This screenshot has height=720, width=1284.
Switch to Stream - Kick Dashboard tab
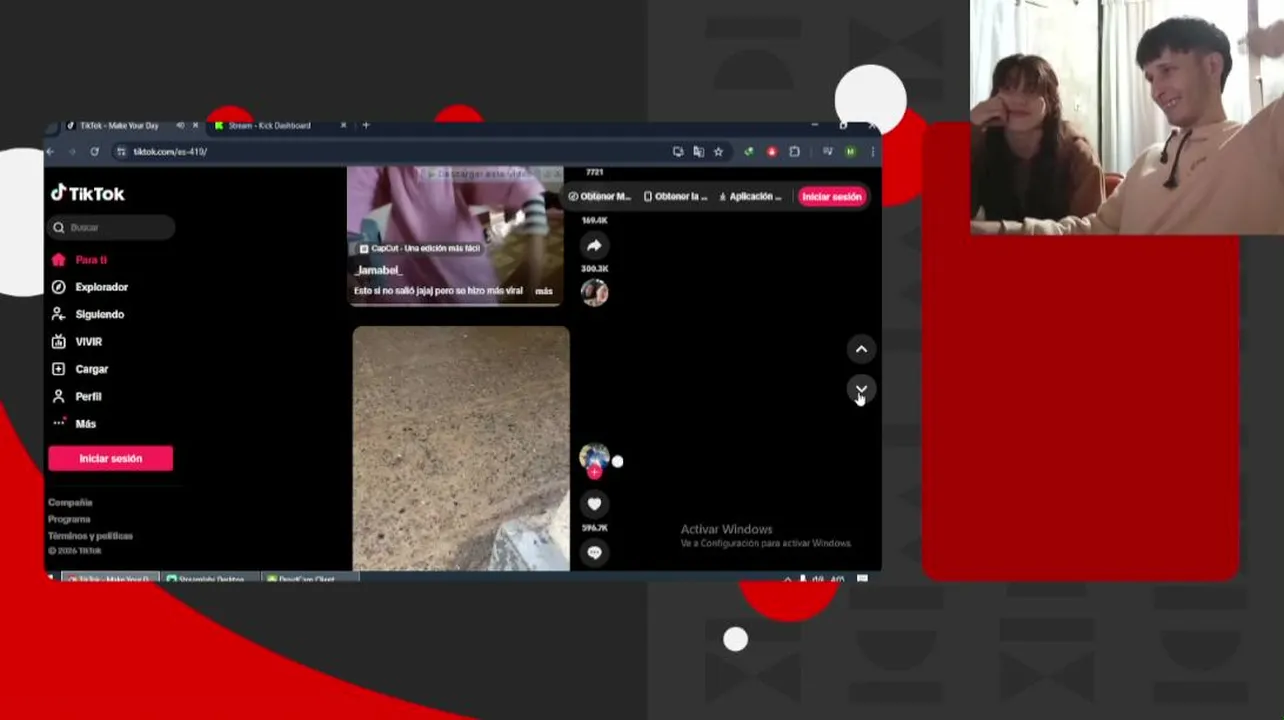[268, 126]
